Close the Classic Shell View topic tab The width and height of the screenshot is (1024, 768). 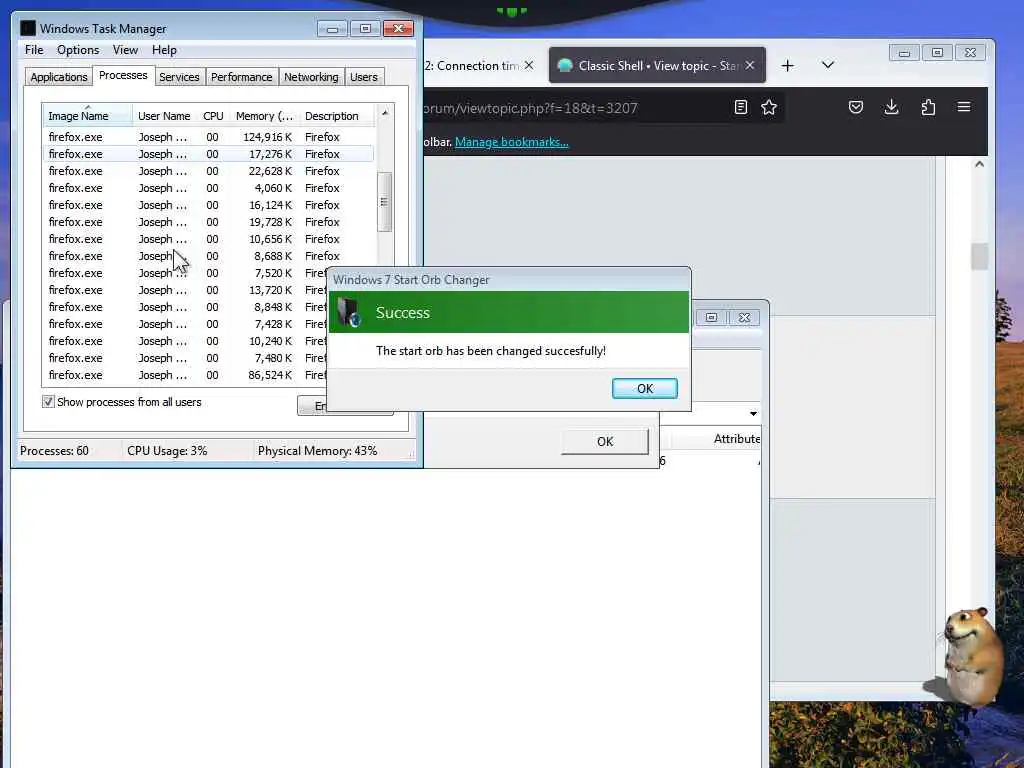tap(750, 65)
